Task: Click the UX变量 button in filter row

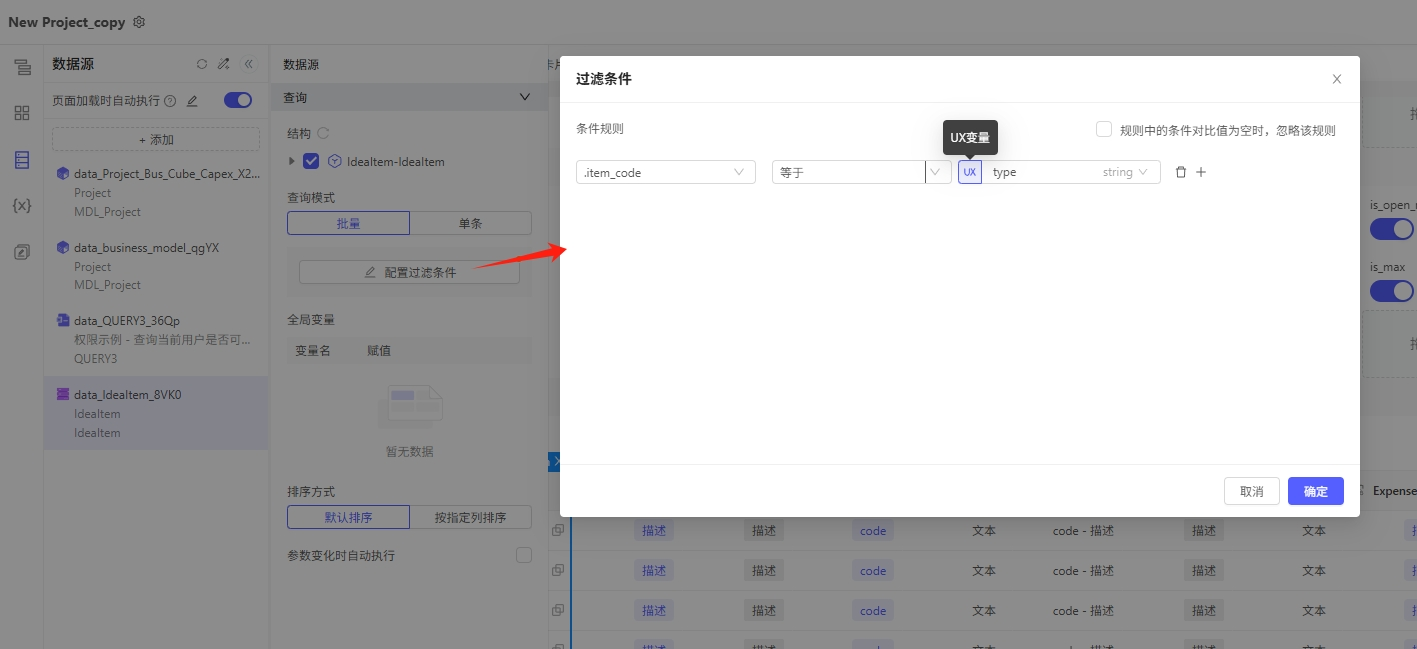Action: [970, 172]
